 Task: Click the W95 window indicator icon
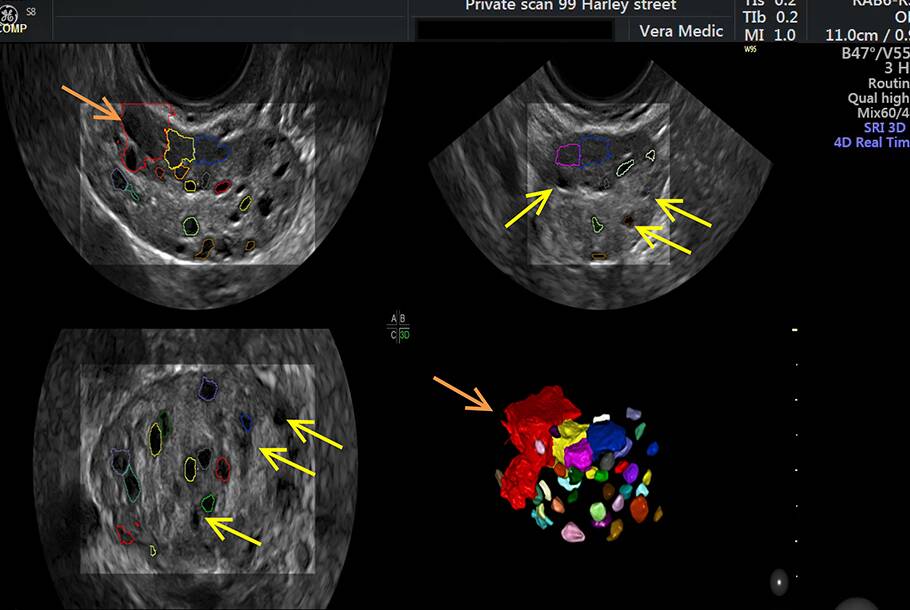pos(751,50)
